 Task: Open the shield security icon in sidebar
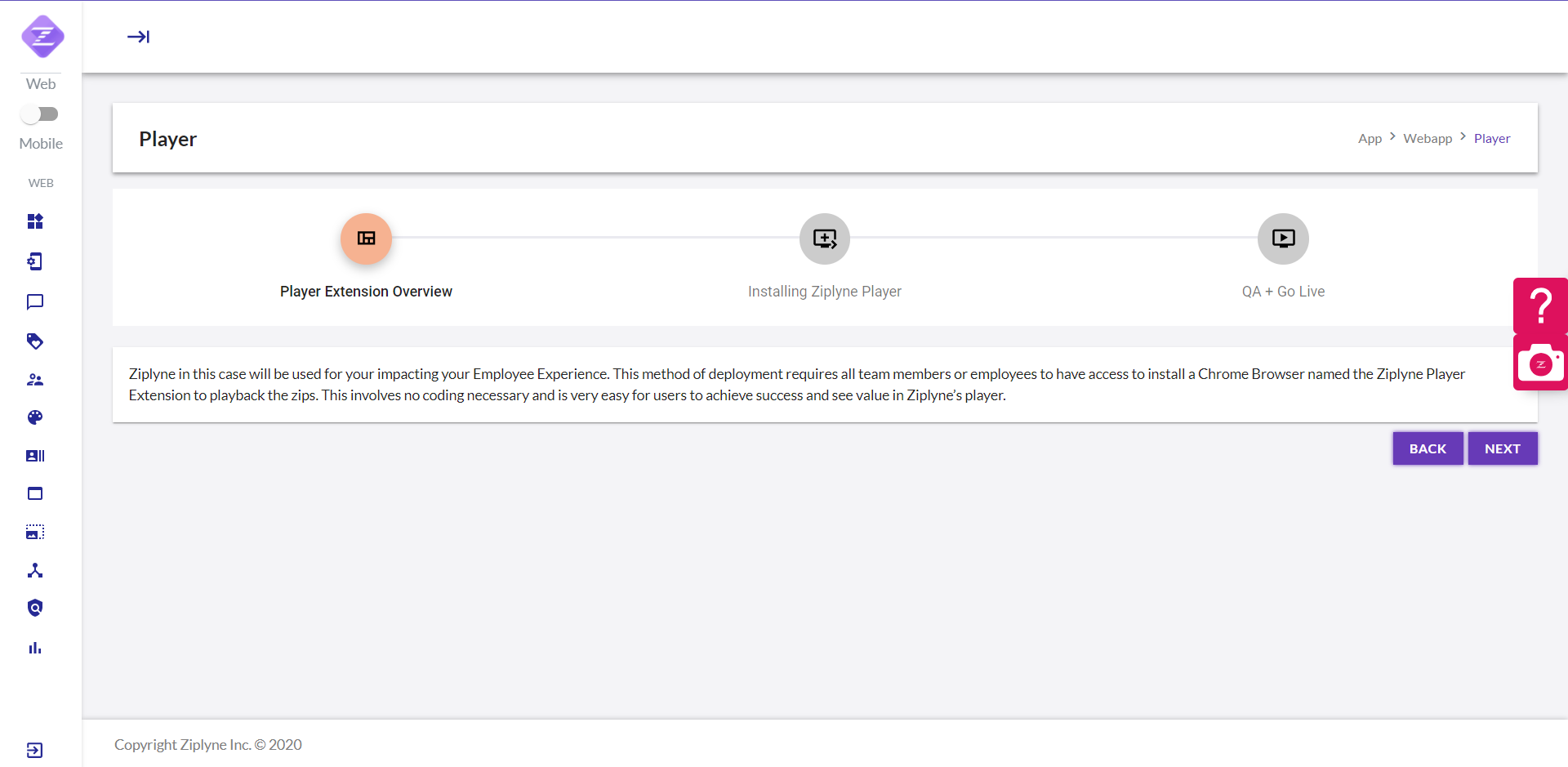pyautogui.click(x=35, y=608)
